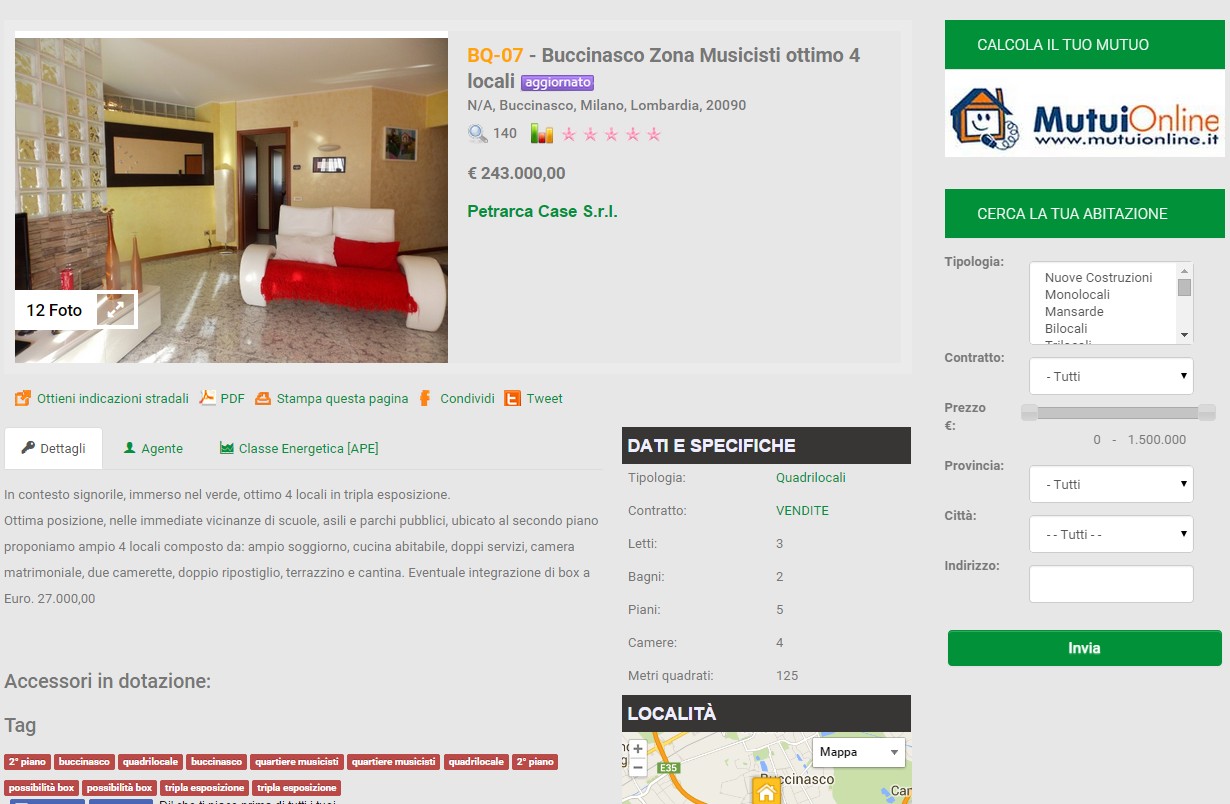Click the right handle of price slider
The image size is (1230, 804).
point(1206,412)
